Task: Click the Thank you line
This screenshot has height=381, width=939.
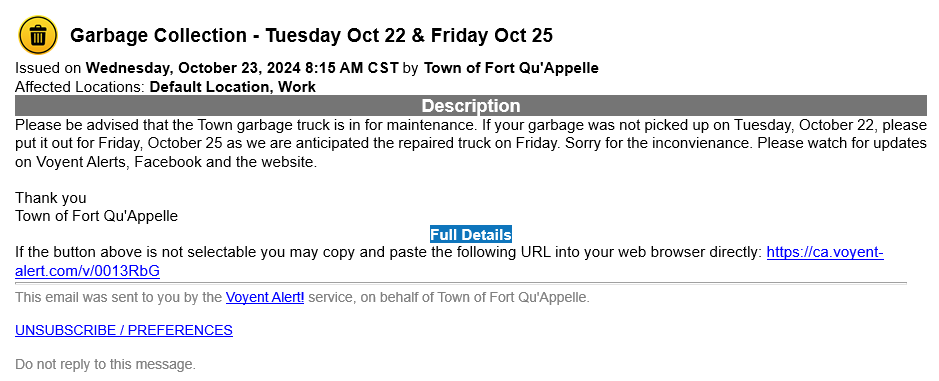Action: coord(51,198)
